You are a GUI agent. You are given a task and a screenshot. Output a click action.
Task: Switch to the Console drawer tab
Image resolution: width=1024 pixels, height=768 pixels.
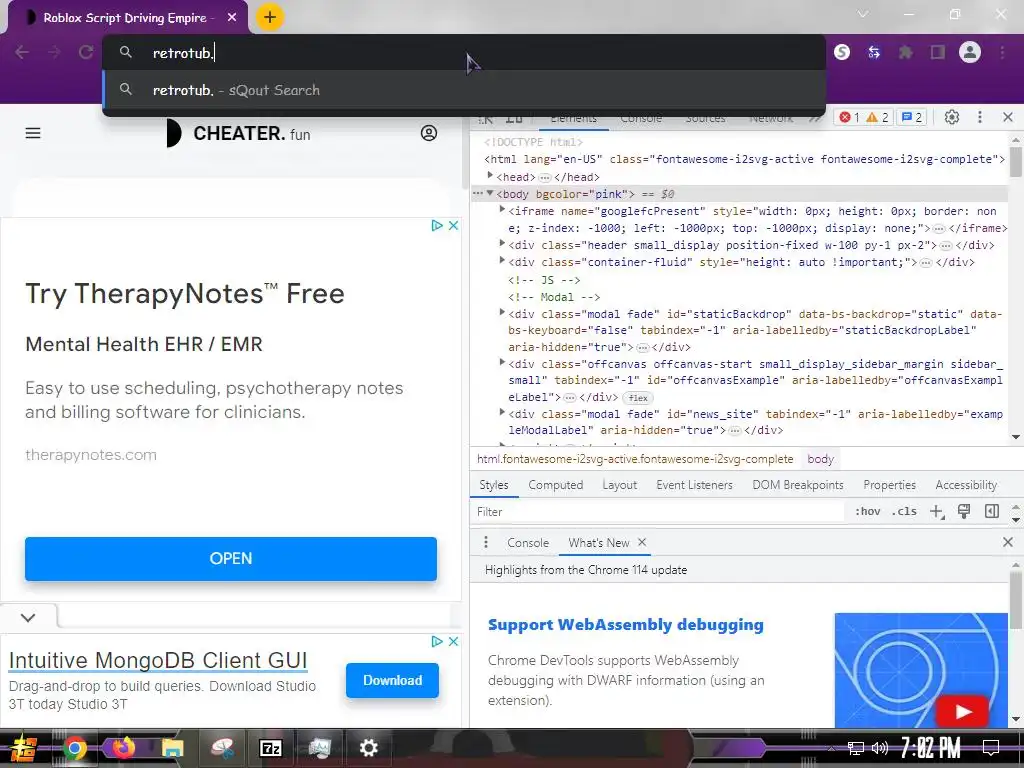point(528,543)
